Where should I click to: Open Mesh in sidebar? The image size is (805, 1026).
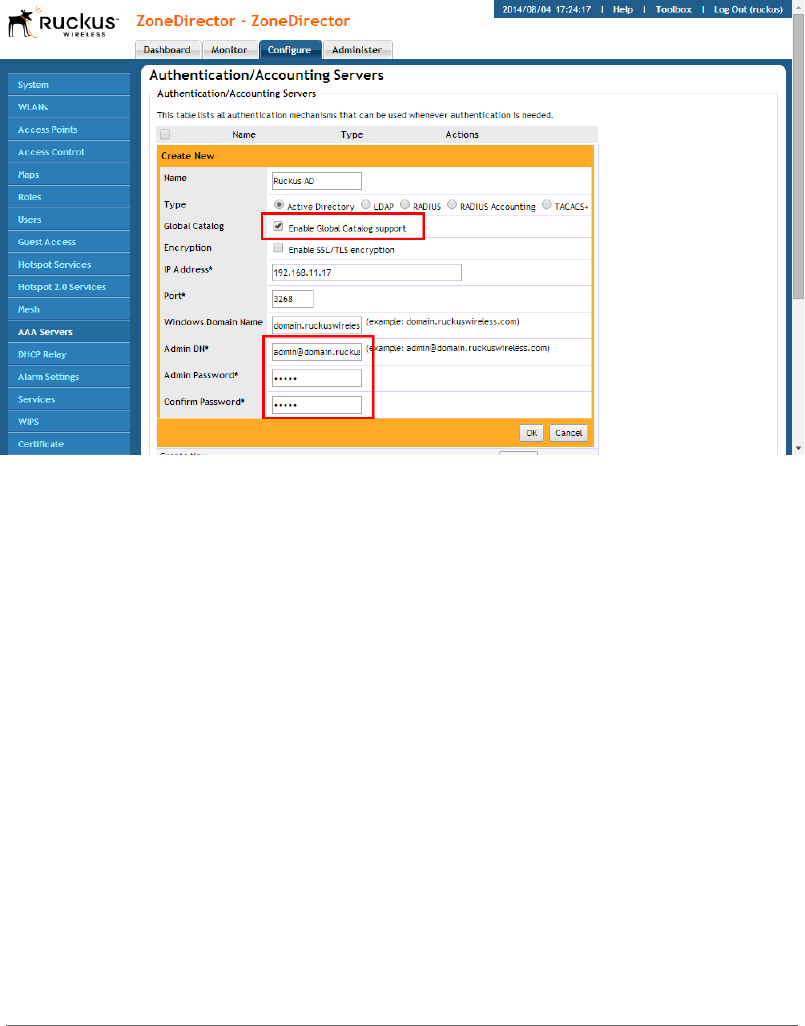point(69,310)
